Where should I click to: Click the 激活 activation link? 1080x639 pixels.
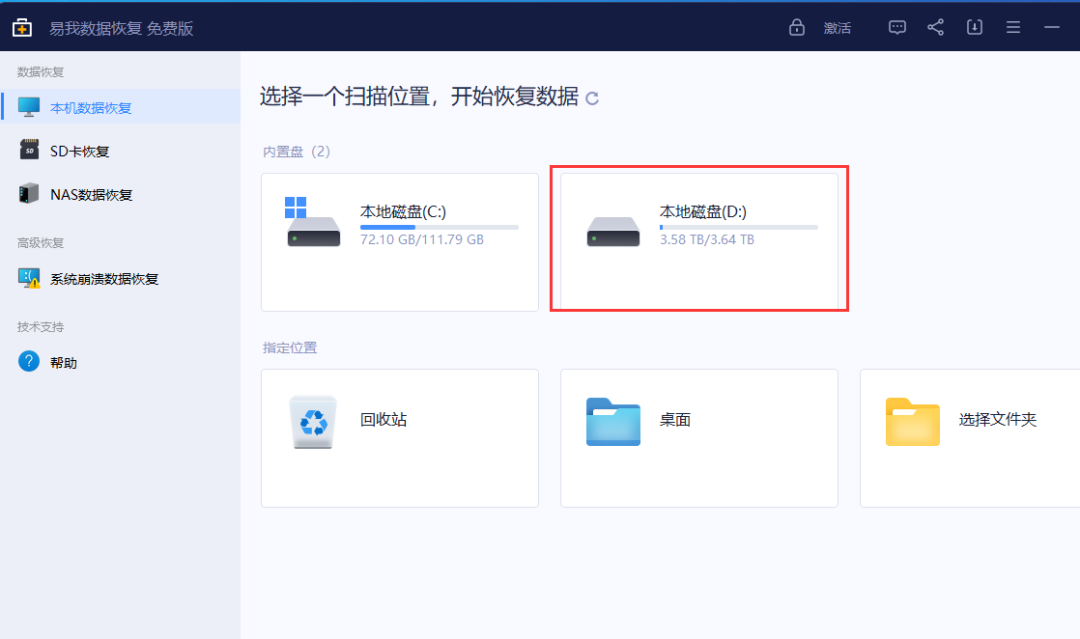[838, 28]
